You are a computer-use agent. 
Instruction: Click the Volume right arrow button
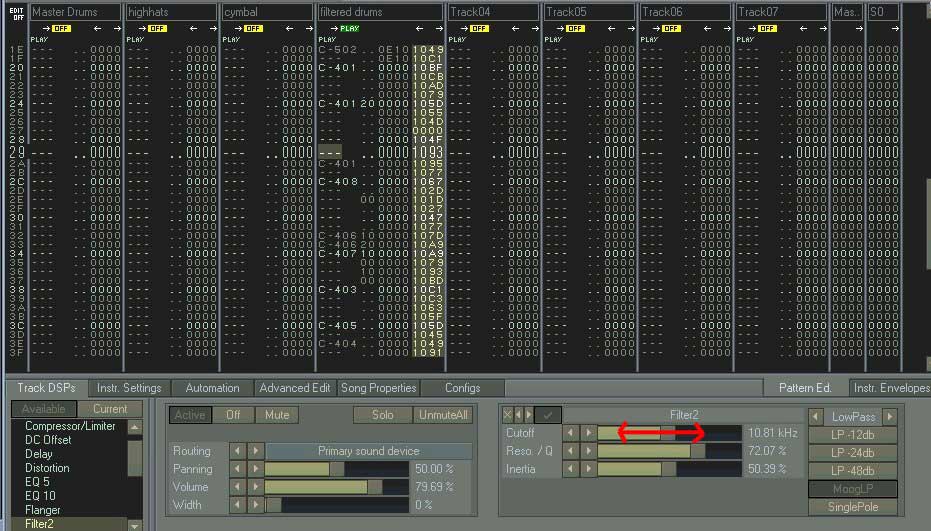256,487
